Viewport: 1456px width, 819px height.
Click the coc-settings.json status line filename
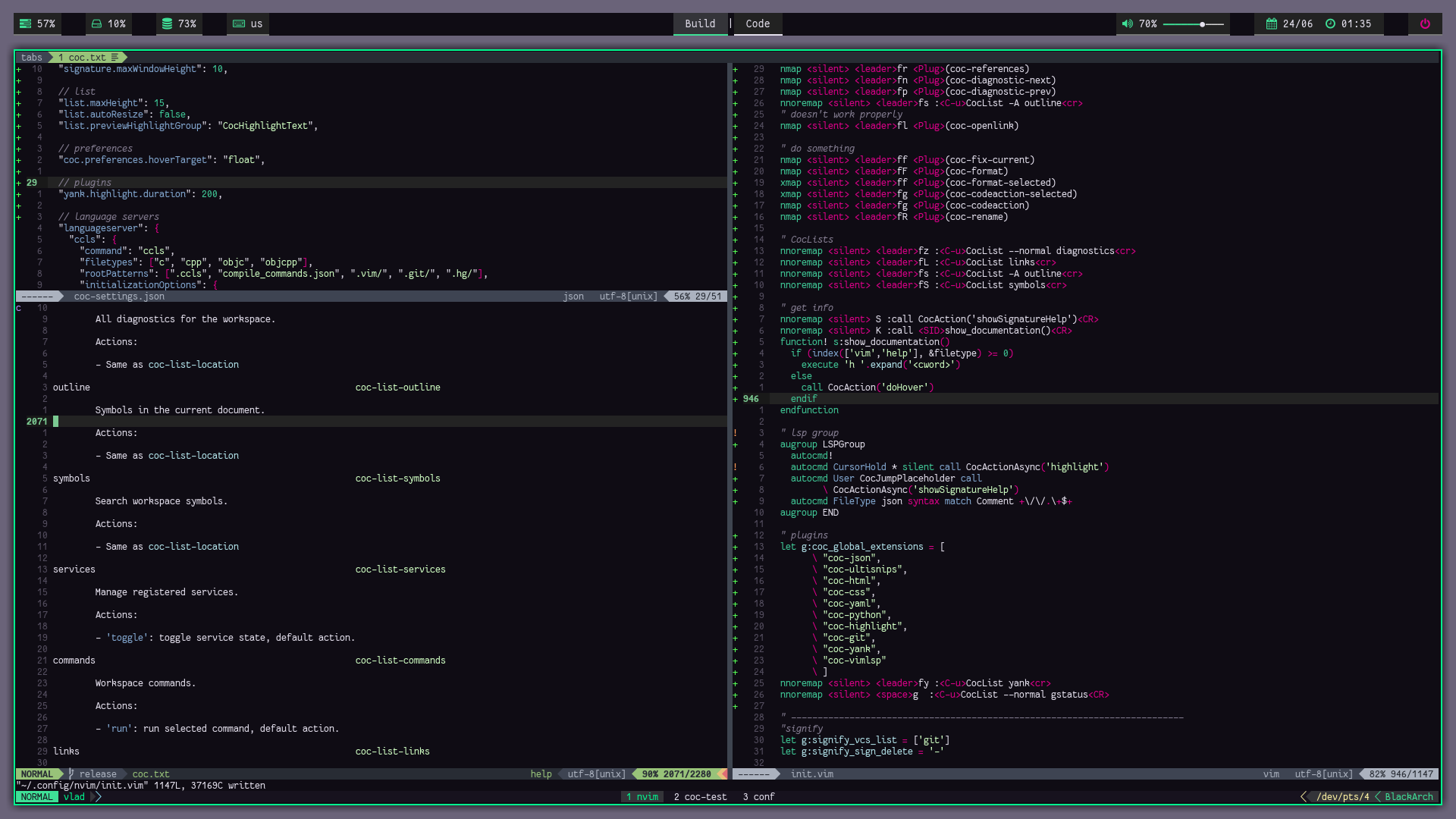119,297
